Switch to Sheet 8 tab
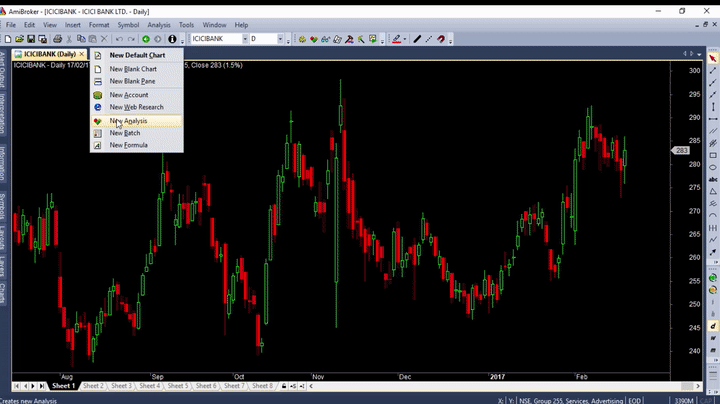Screen dimensions: 720x404 [x=263, y=386]
